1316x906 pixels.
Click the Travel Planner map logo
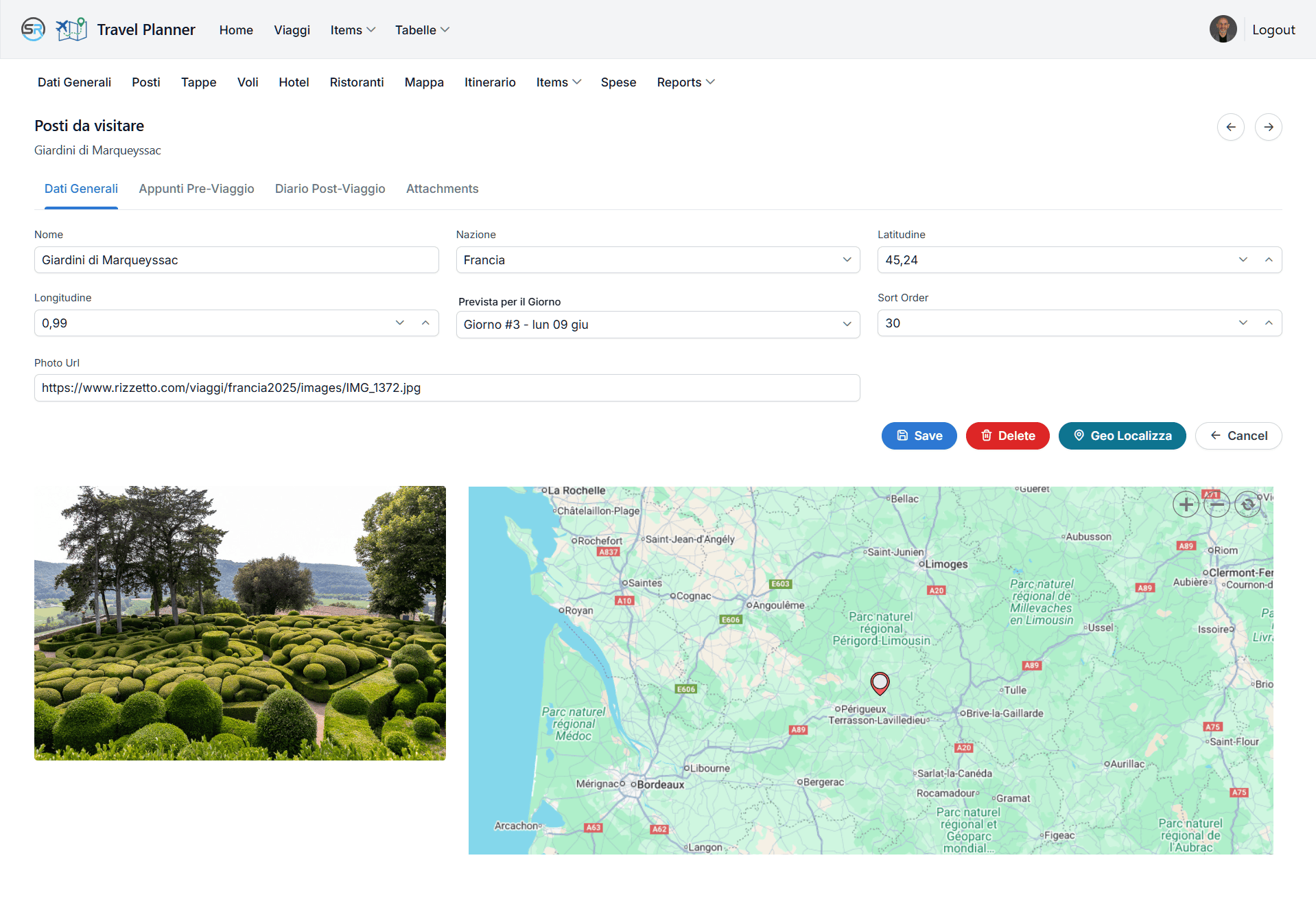[x=71, y=30]
